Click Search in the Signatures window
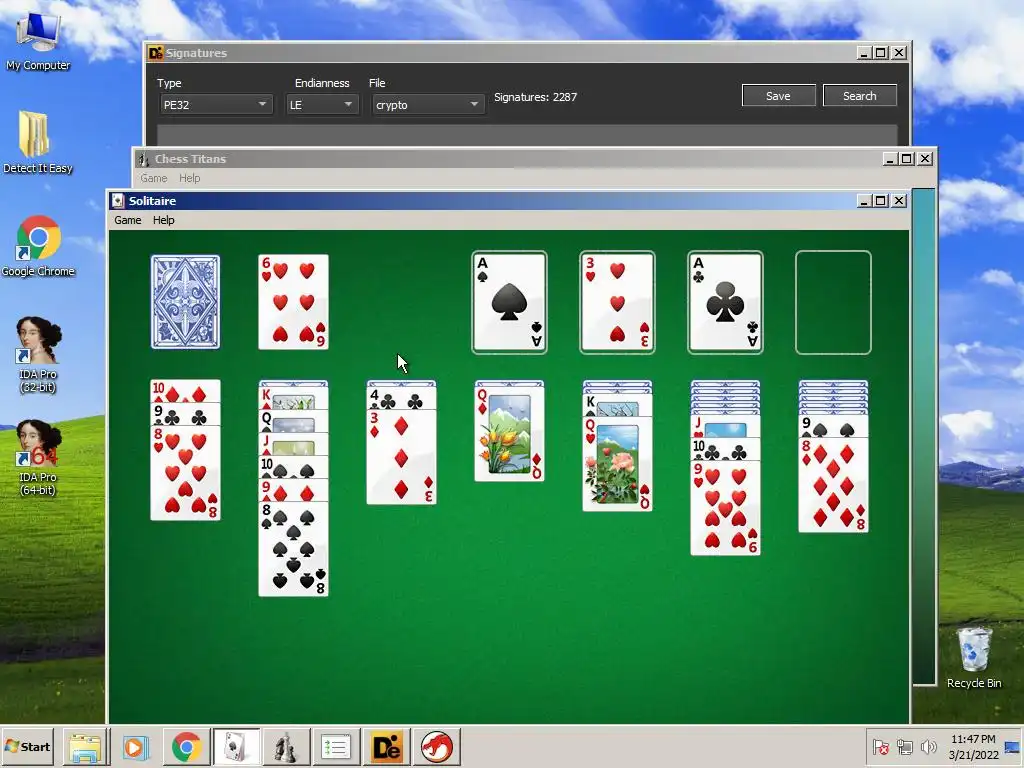The width and height of the screenshot is (1024, 768). (859, 95)
